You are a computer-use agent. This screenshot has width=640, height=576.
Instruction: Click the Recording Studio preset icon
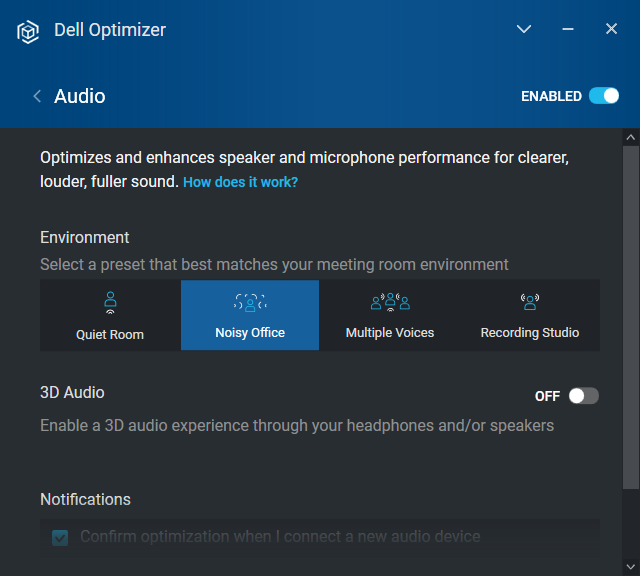click(x=530, y=302)
